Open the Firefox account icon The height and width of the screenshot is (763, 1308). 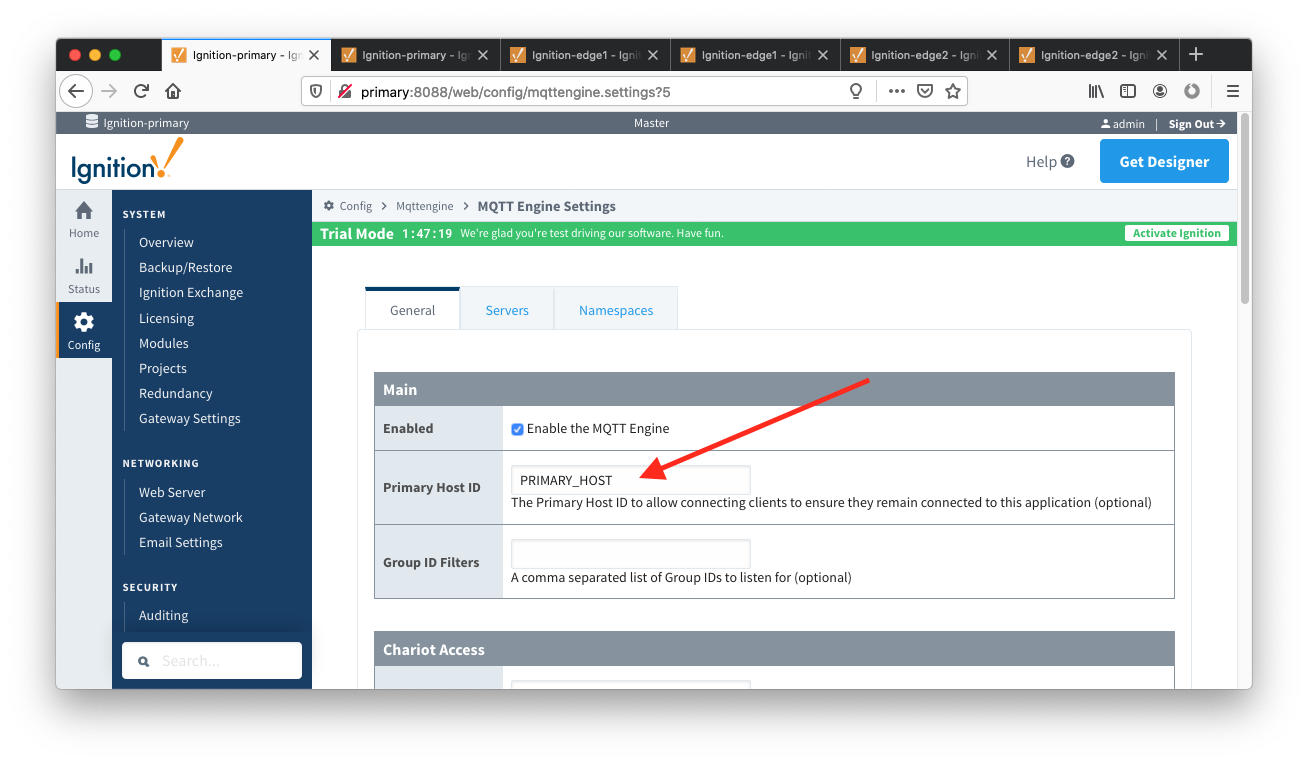click(x=1160, y=91)
